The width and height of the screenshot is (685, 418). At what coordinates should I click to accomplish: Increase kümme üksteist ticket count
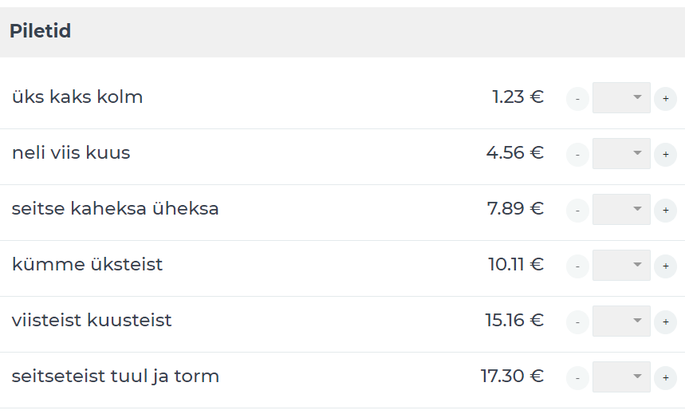click(665, 266)
